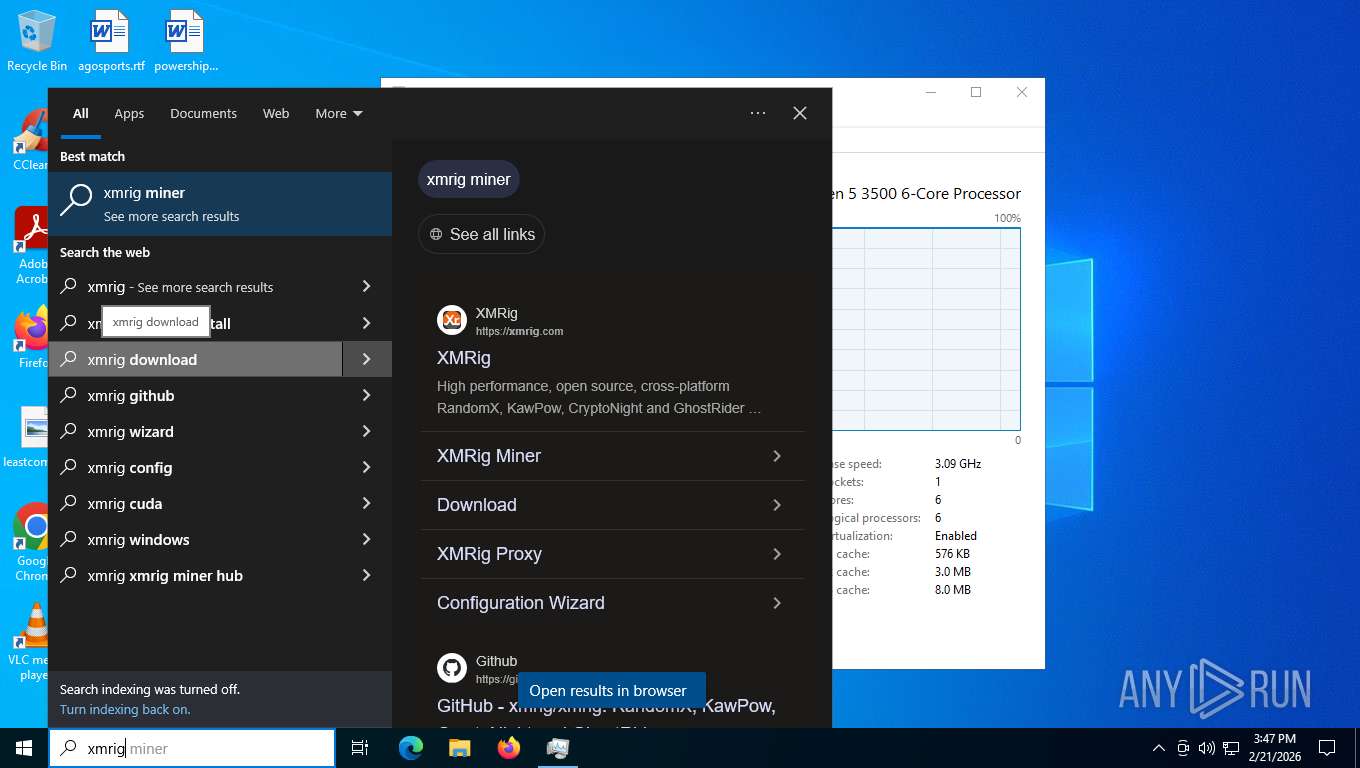Click Open results in browser button
The height and width of the screenshot is (768, 1360).
611,691
